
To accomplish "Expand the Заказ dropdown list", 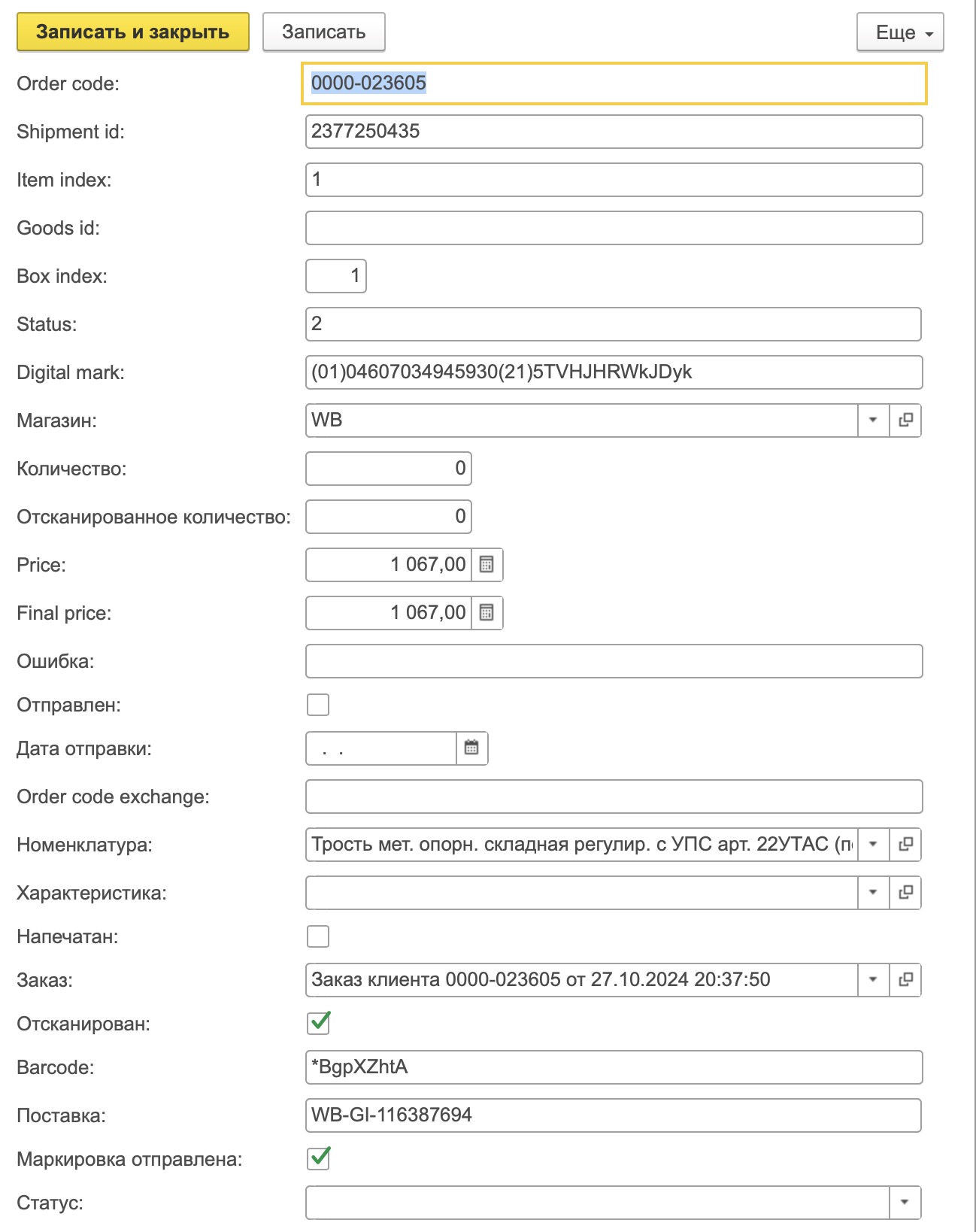I will [873, 980].
